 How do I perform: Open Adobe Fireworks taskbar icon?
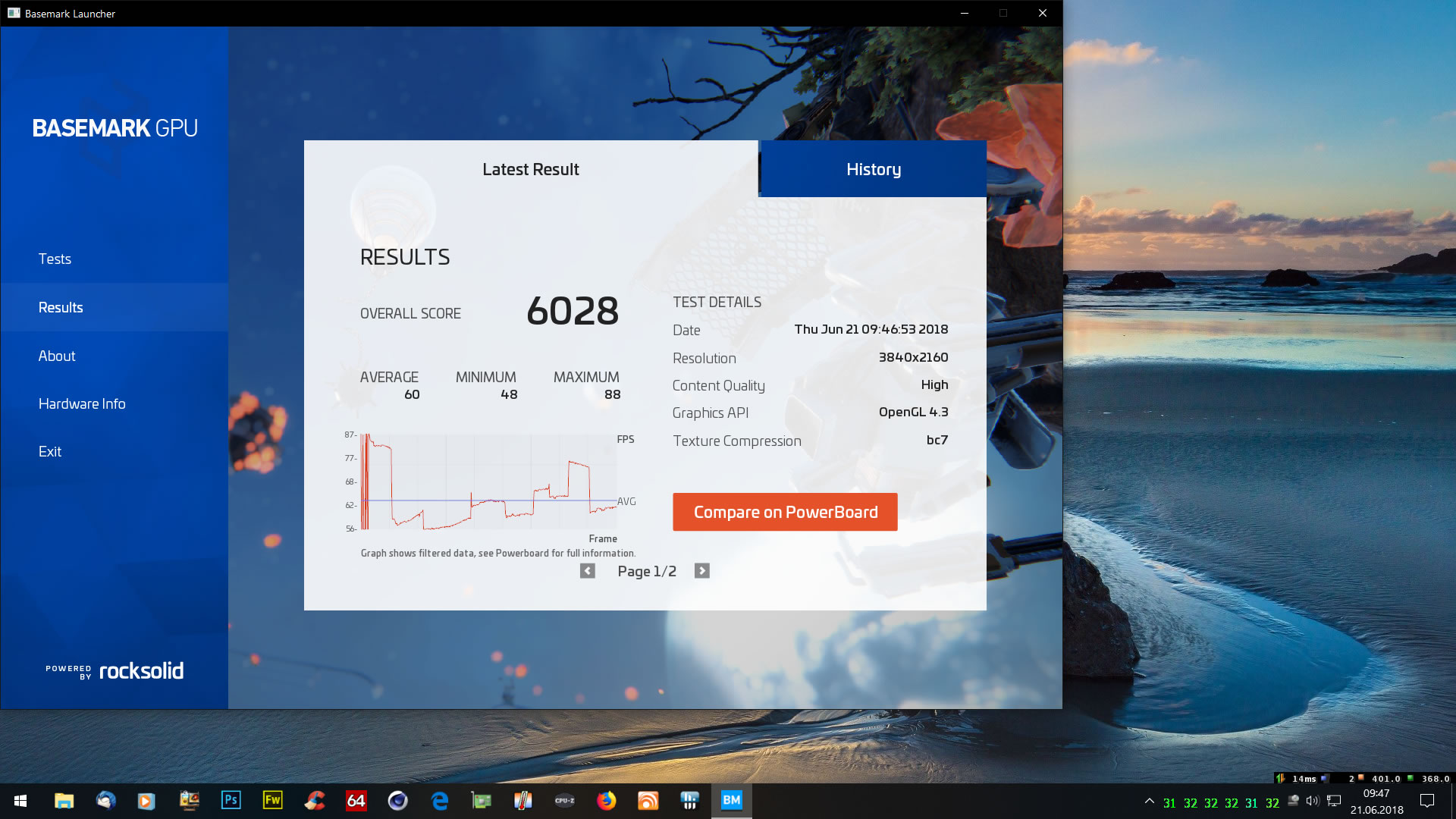tap(272, 800)
